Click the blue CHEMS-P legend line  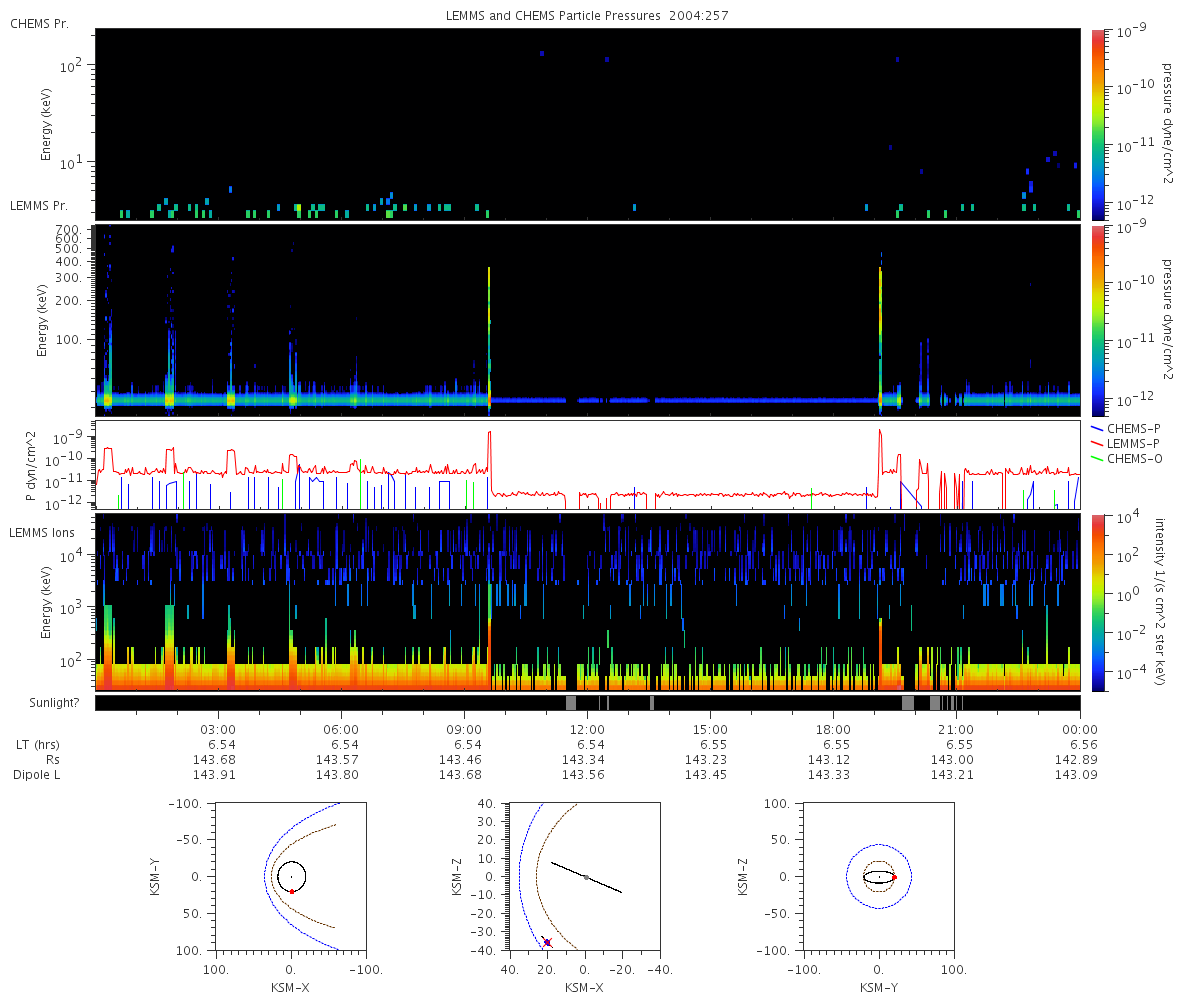[1098, 427]
